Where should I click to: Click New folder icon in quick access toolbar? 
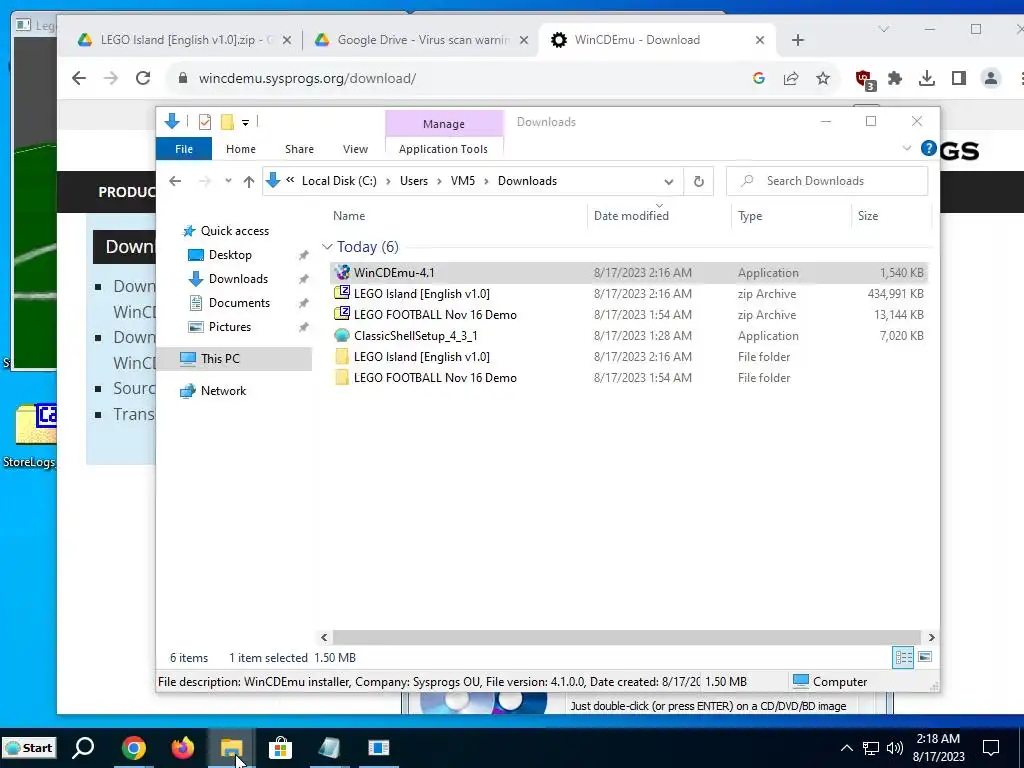tap(227, 121)
